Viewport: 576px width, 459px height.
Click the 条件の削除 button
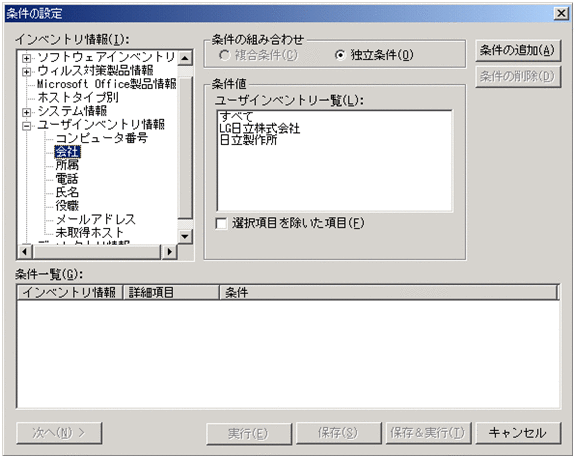[518, 76]
